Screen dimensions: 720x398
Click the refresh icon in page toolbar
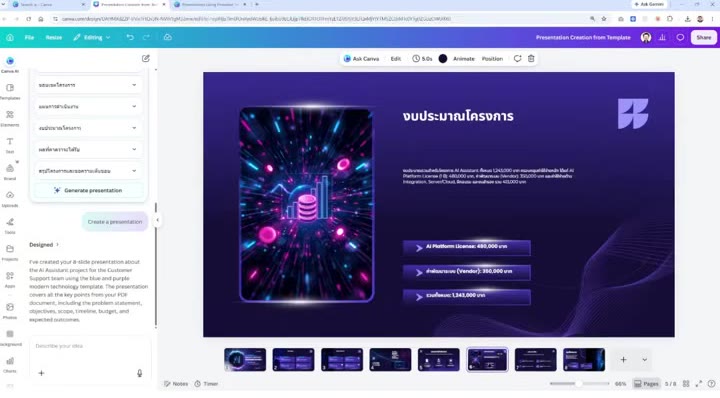517,59
